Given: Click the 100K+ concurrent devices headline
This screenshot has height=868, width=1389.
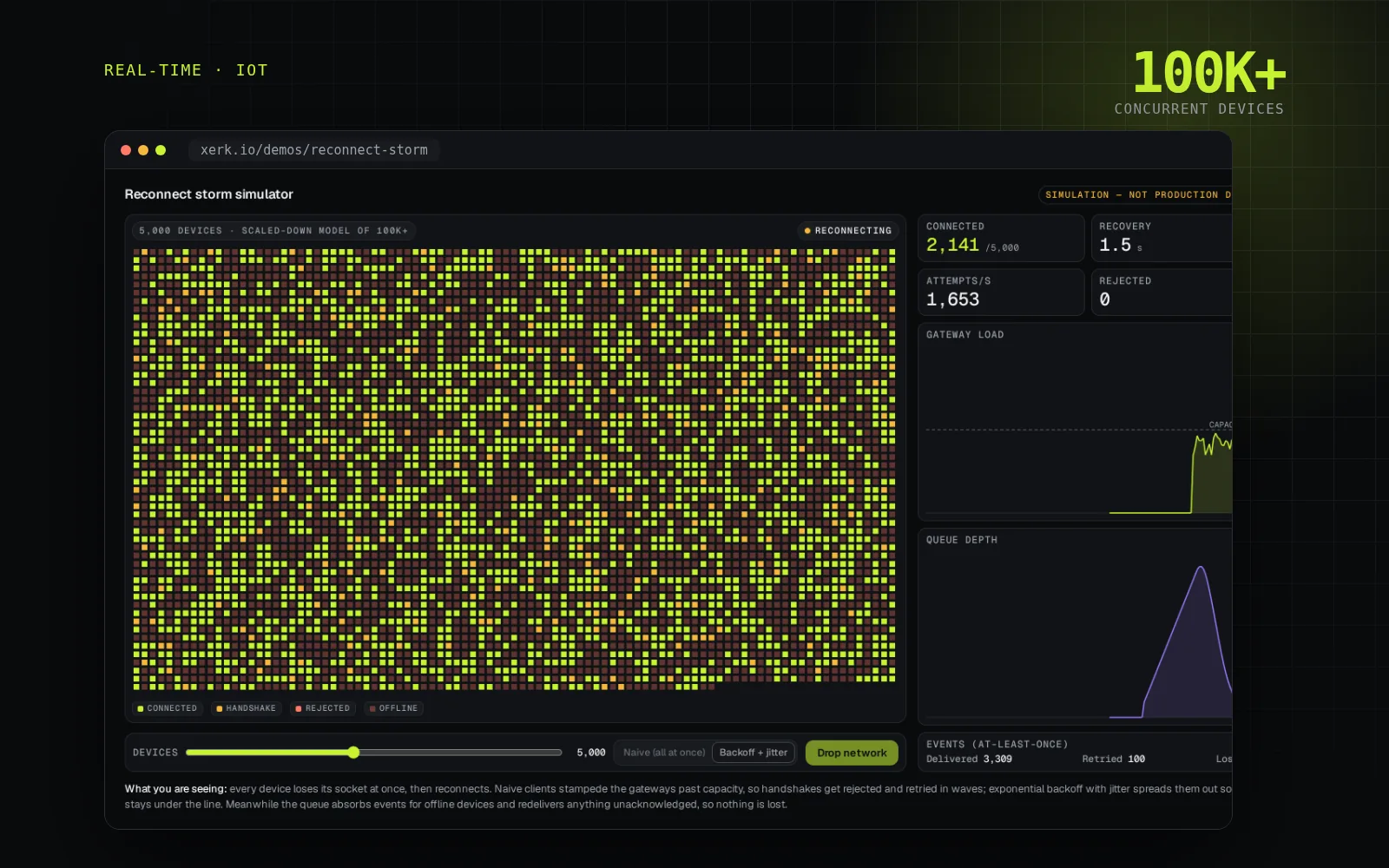Looking at the screenshot, I should [1200, 82].
